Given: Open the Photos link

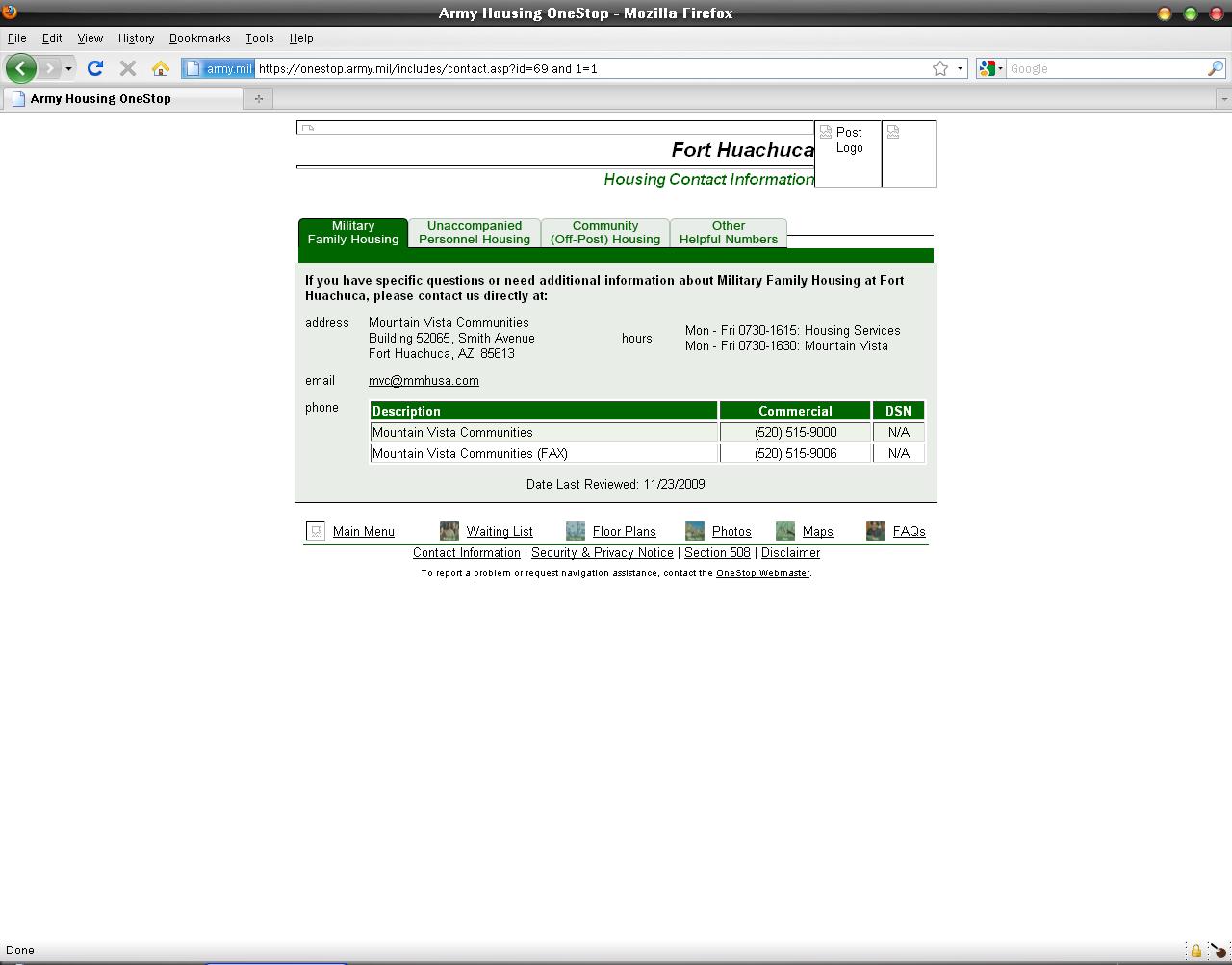Looking at the screenshot, I should (731, 531).
